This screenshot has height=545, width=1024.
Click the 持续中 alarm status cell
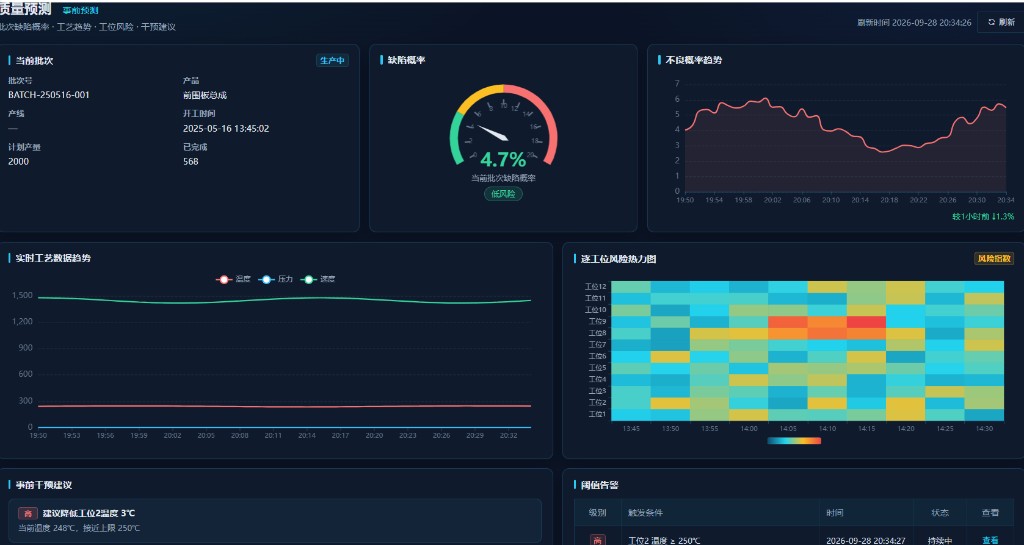tap(939, 540)
